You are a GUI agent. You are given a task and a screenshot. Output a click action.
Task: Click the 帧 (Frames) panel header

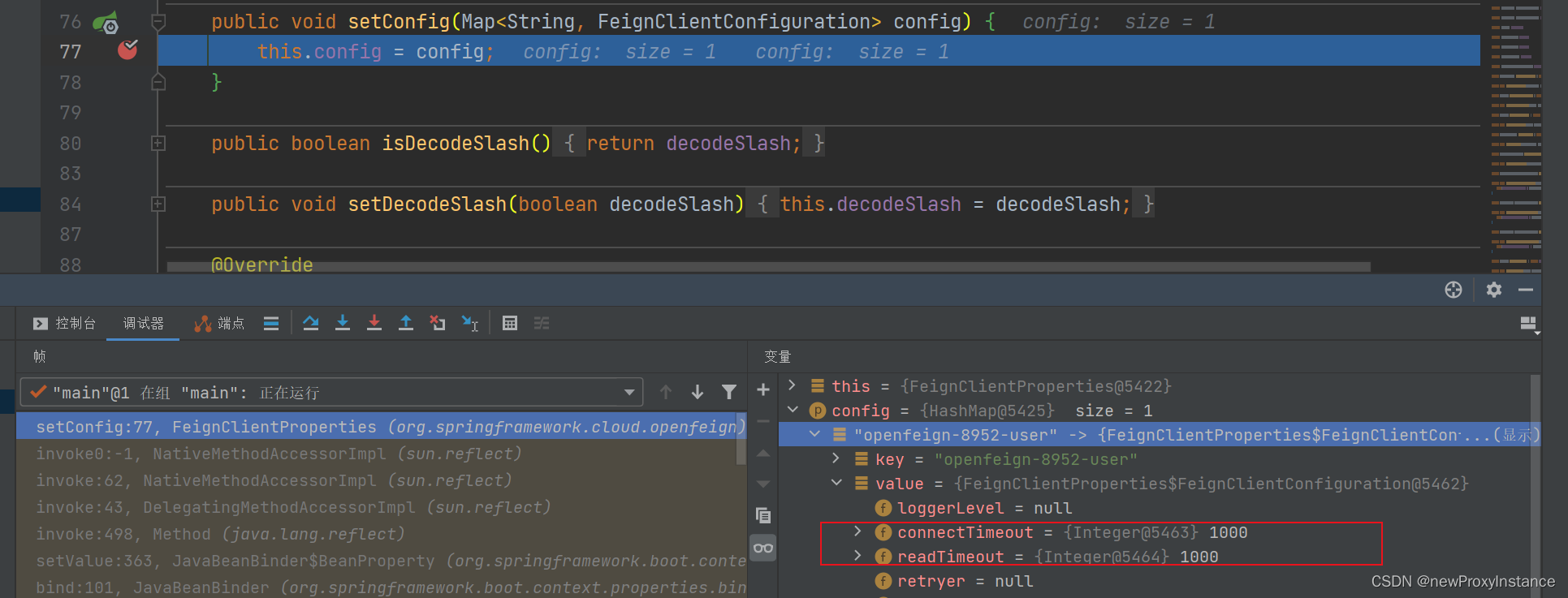pos(40,356)
